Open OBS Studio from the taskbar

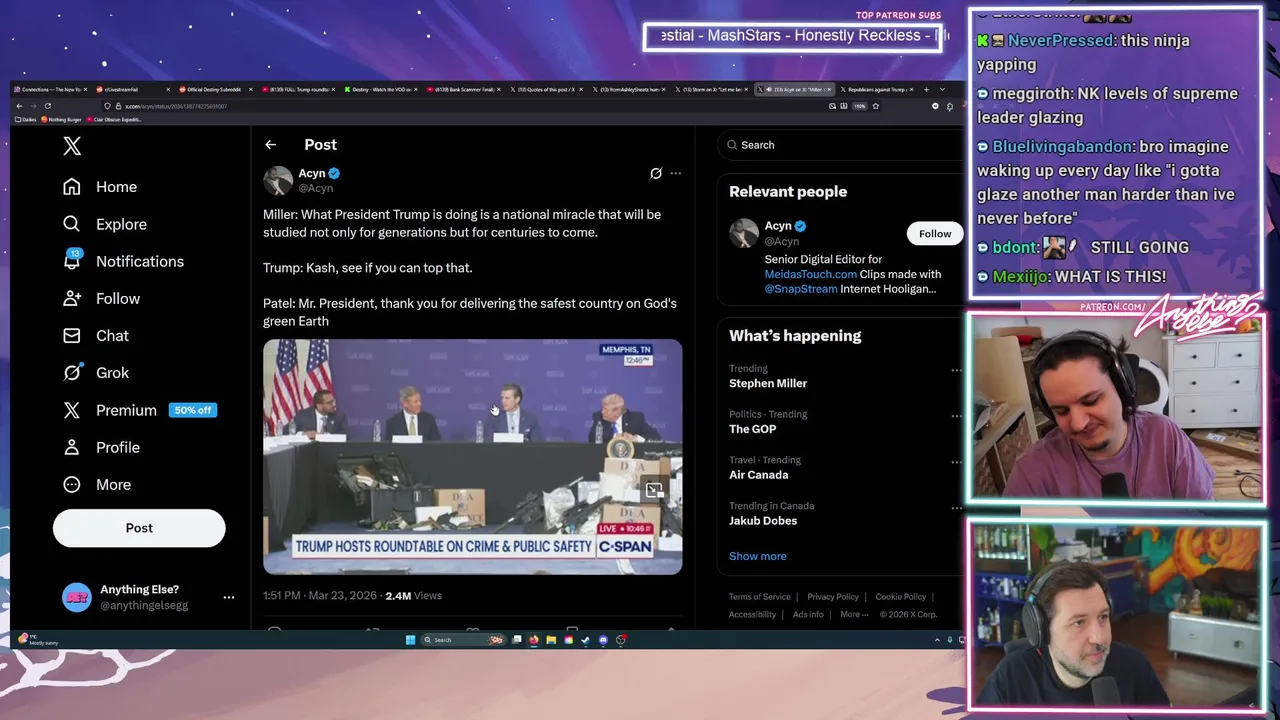[621, 640]
